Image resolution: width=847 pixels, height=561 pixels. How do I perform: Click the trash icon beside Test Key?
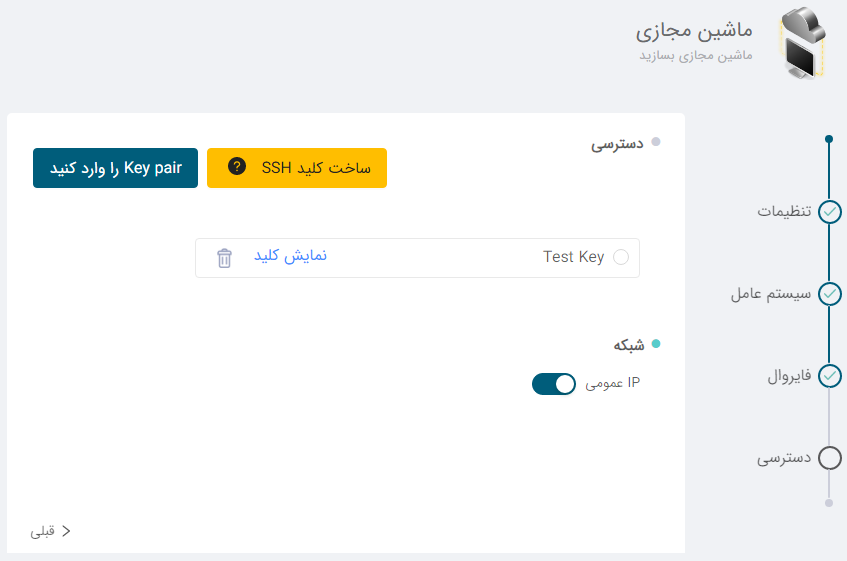[224, 258]
